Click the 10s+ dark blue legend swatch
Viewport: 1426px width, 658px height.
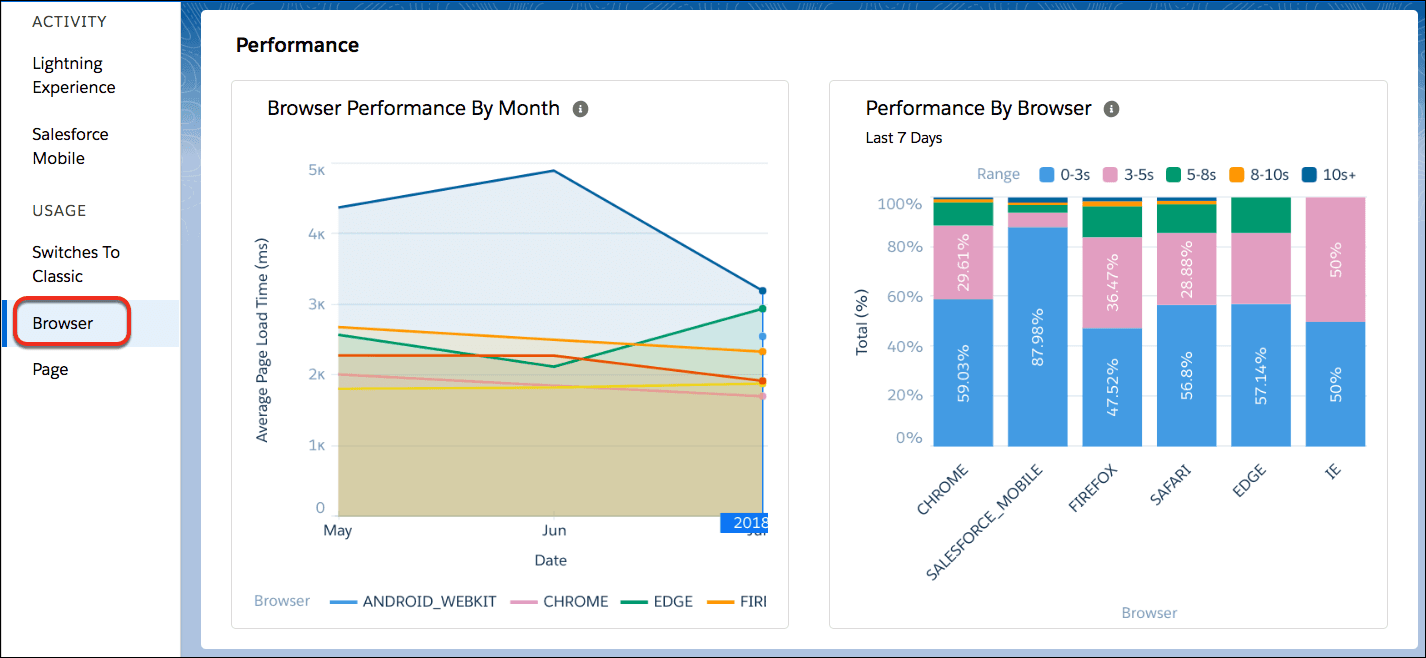(1309, 175)
